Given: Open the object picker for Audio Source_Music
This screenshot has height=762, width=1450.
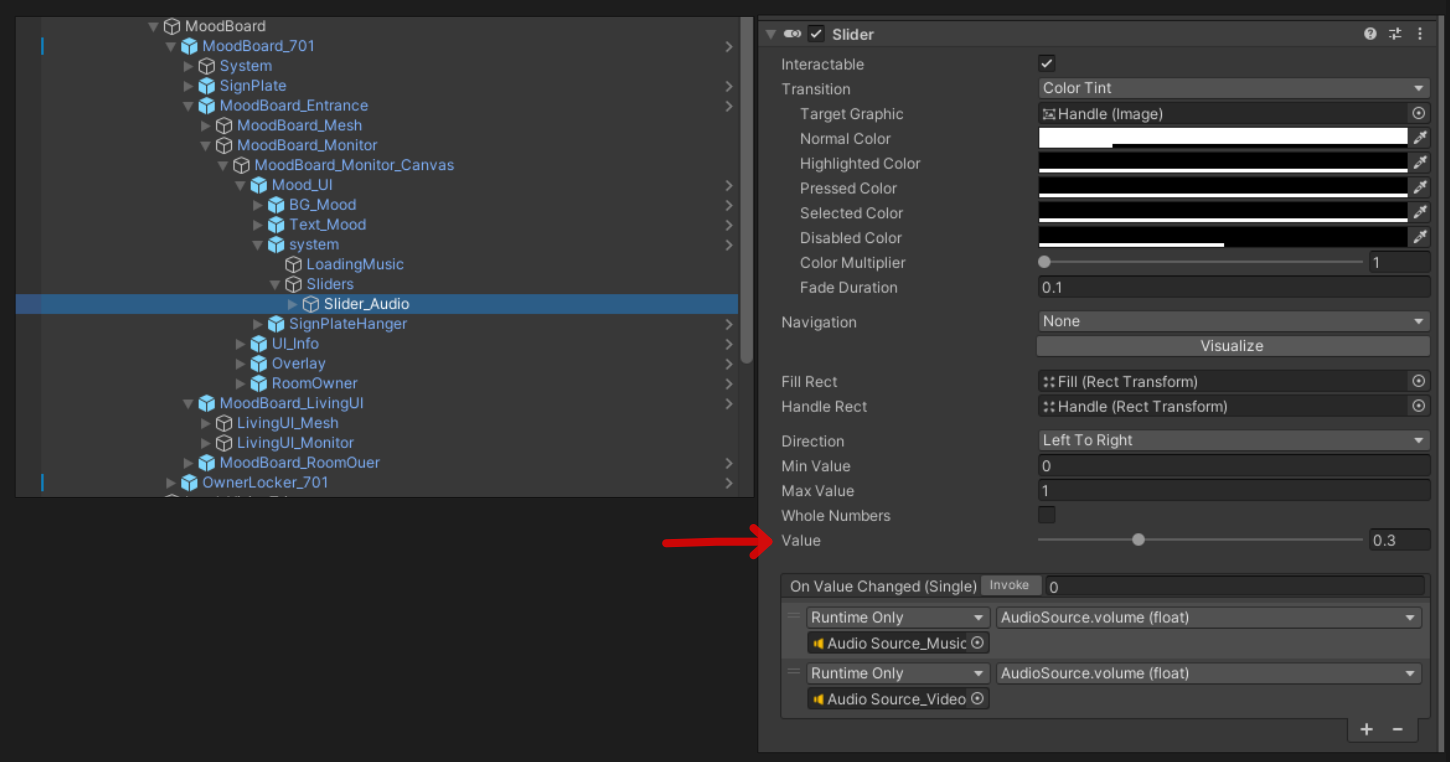Looking at the screenshot, I should (978, 643).
